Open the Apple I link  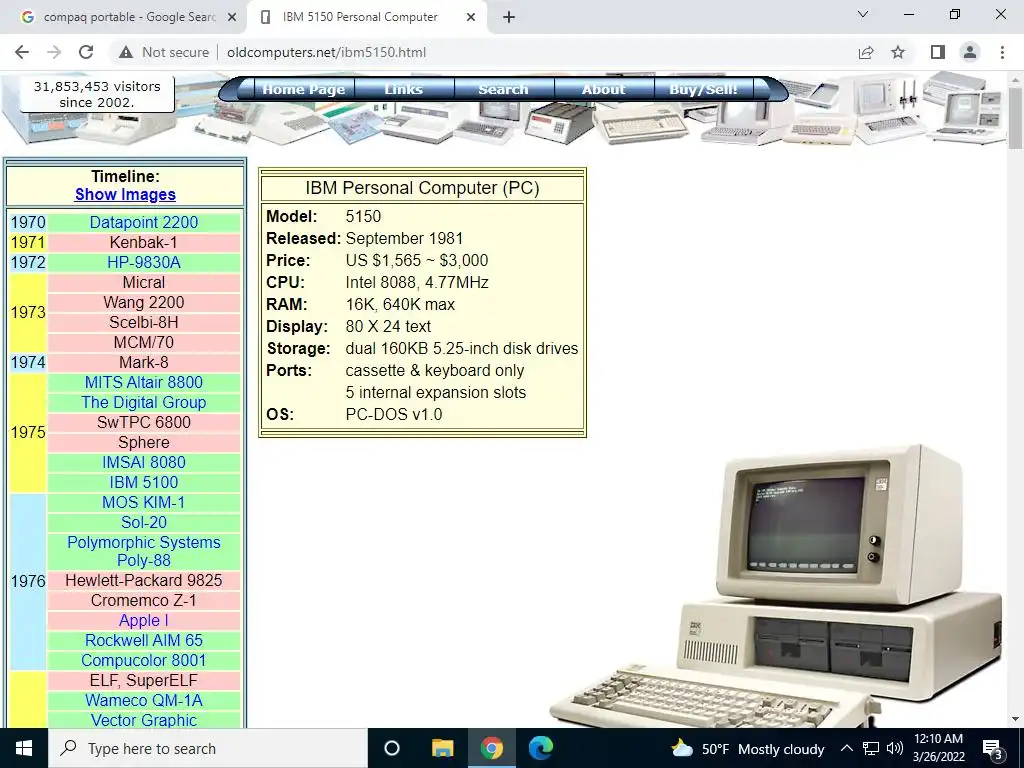[144, 620]
